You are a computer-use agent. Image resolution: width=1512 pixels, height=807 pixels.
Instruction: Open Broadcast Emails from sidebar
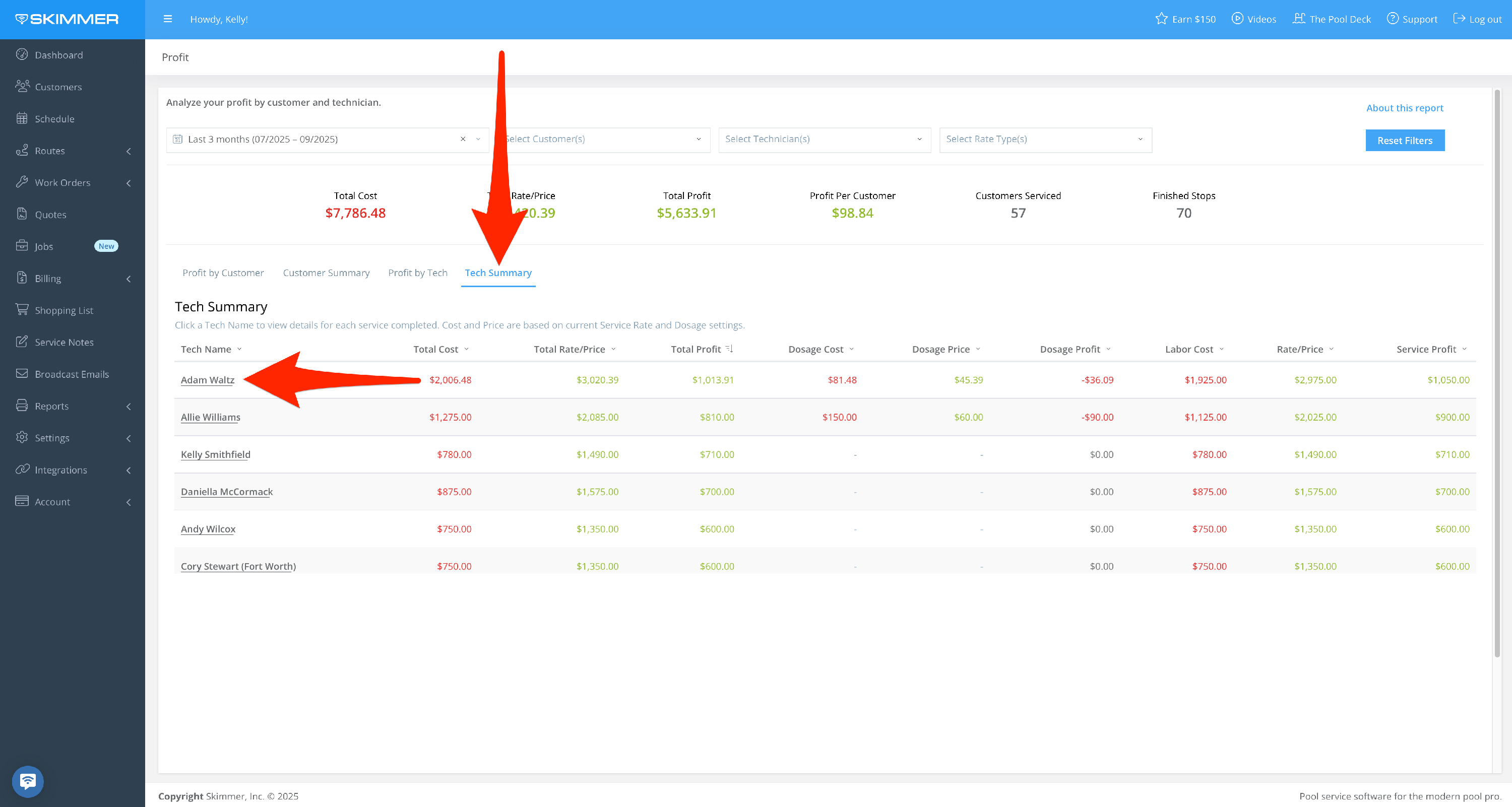coord(72,374)
